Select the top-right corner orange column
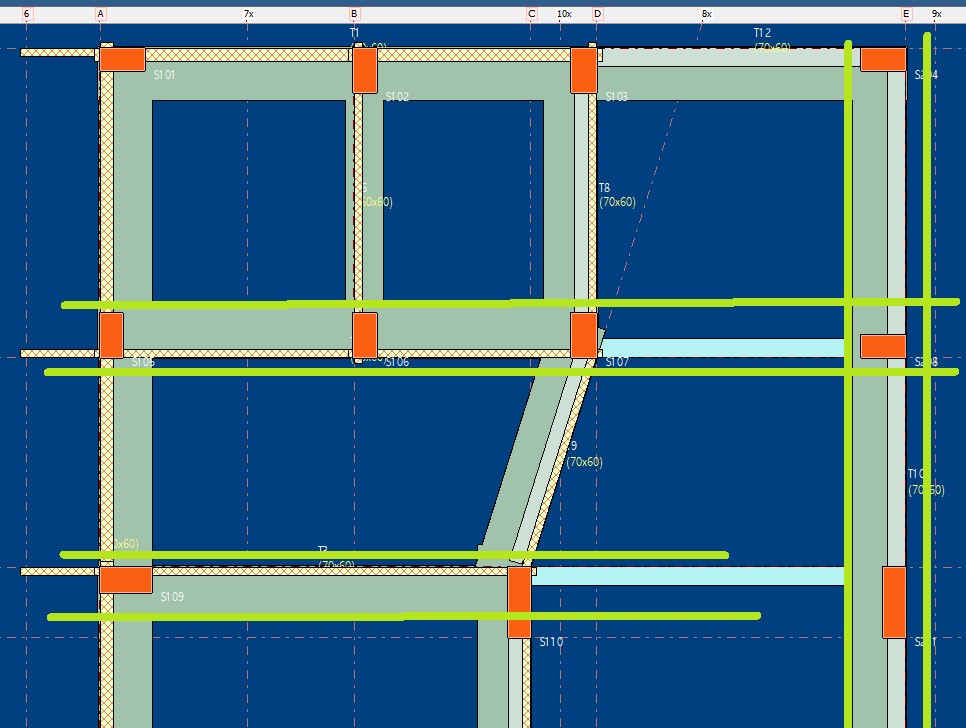The height and width of the screenshot is (728, 966). point(883,59)
